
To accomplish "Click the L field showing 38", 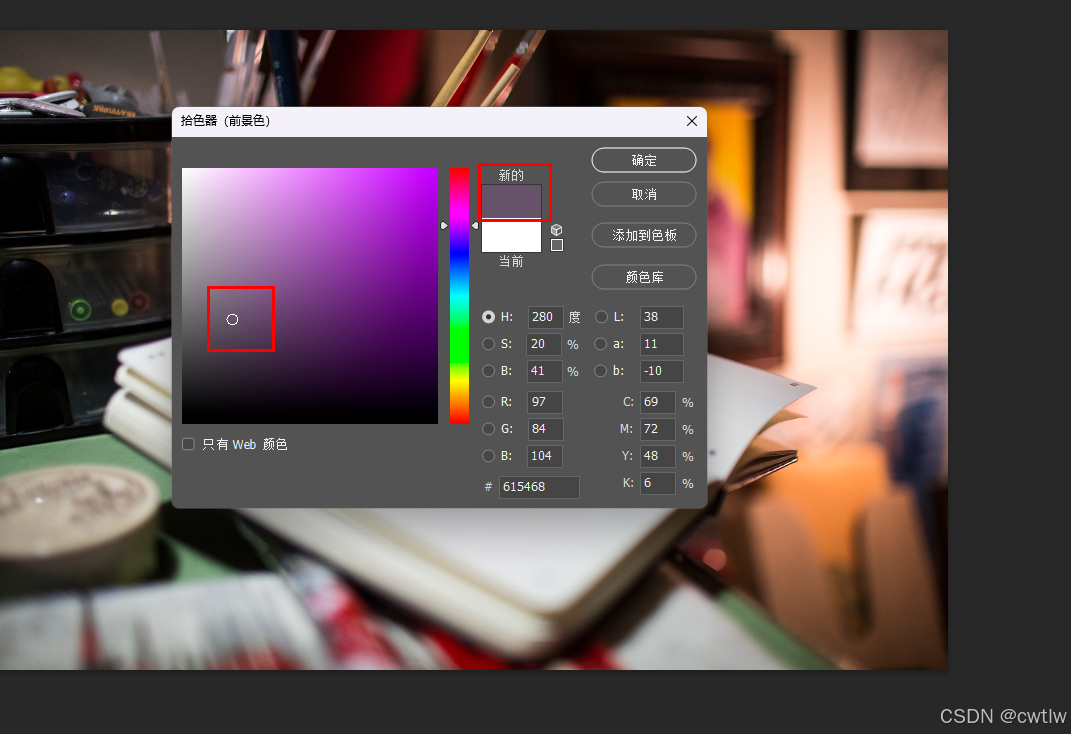I will point(661,317).
